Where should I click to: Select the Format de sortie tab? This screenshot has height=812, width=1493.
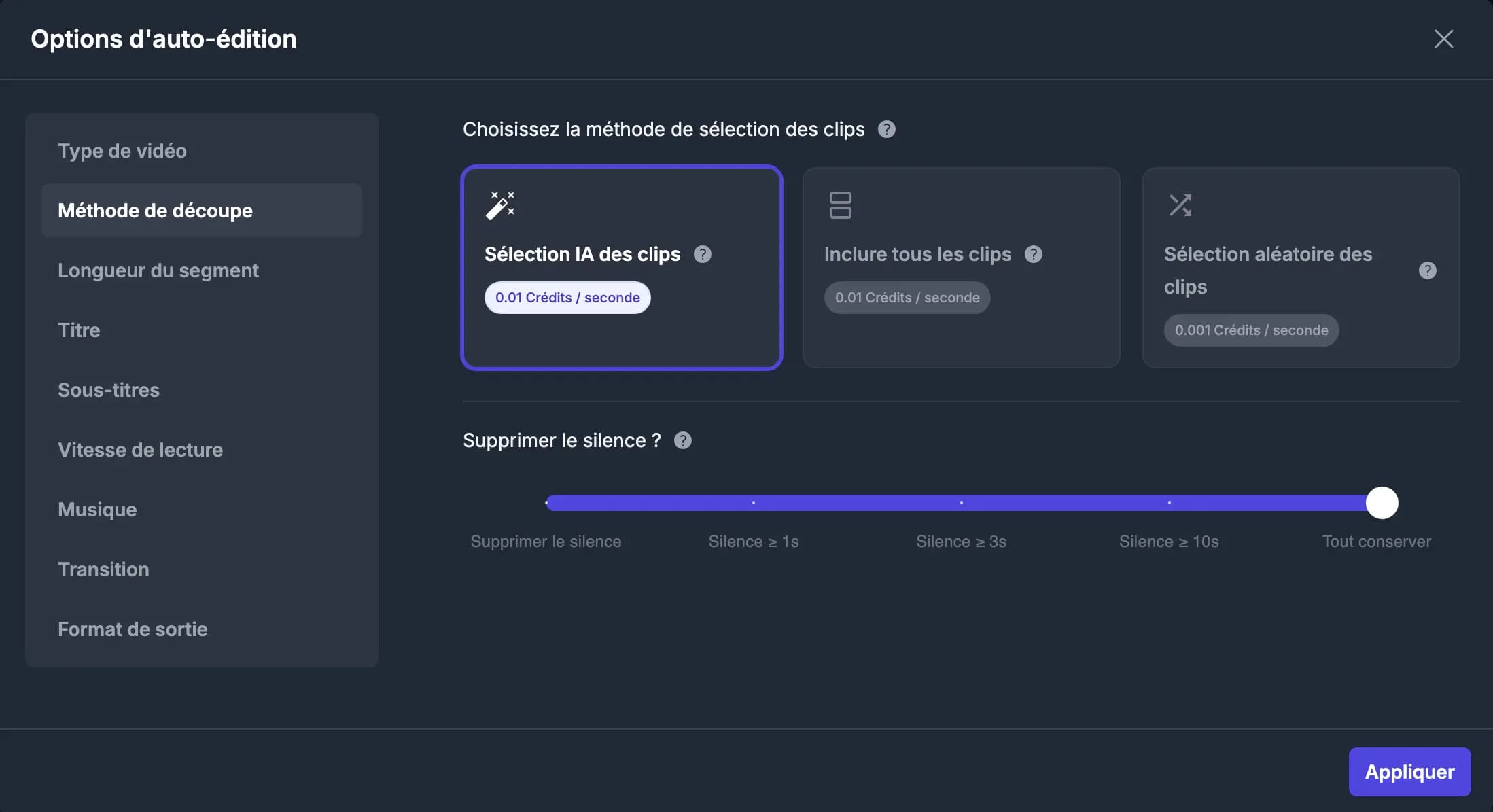[x=133, y=629]
